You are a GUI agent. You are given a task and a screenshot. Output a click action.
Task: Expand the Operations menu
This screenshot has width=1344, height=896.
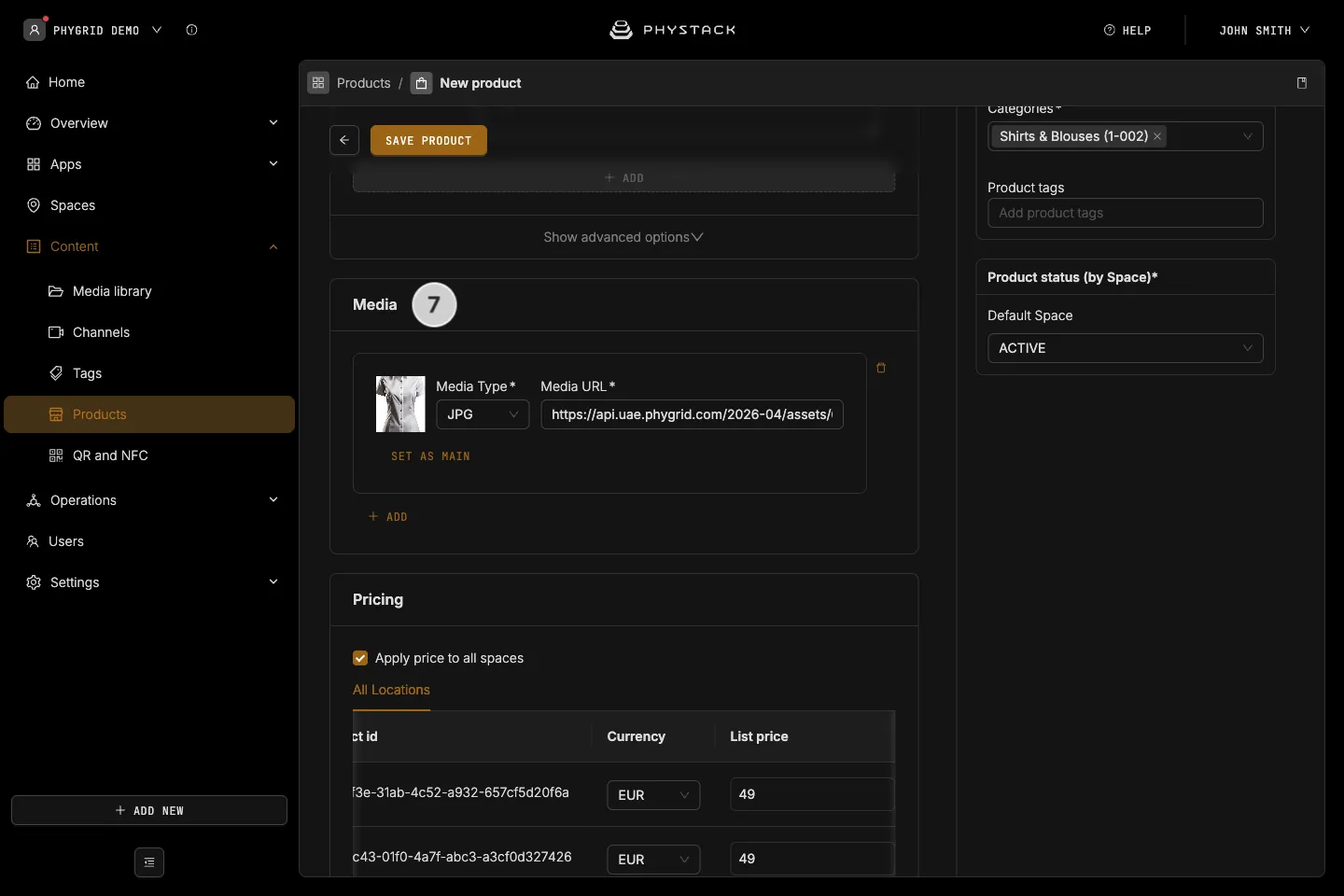[x=149, y=500]
